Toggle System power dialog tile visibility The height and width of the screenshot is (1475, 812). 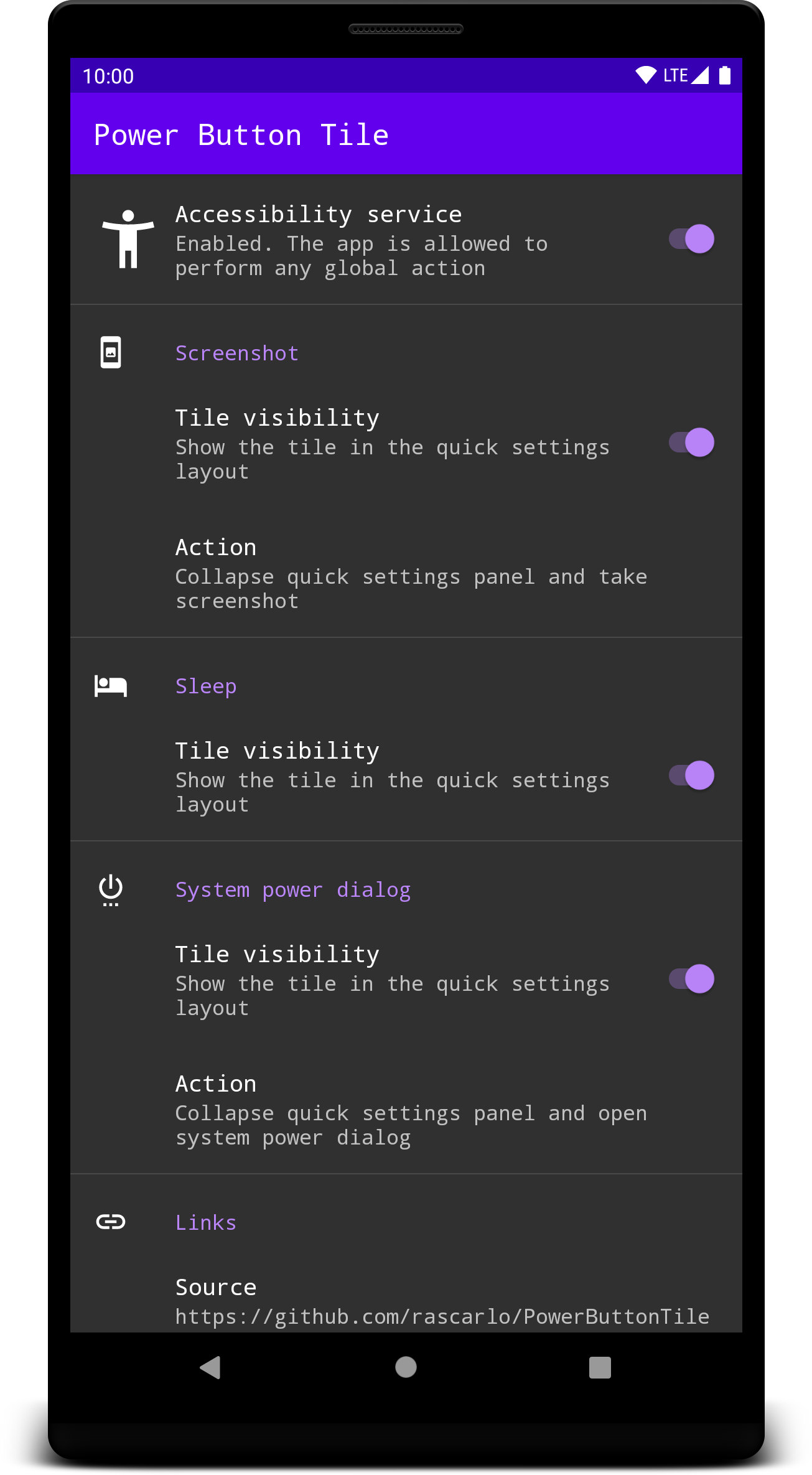pos(691,979)
